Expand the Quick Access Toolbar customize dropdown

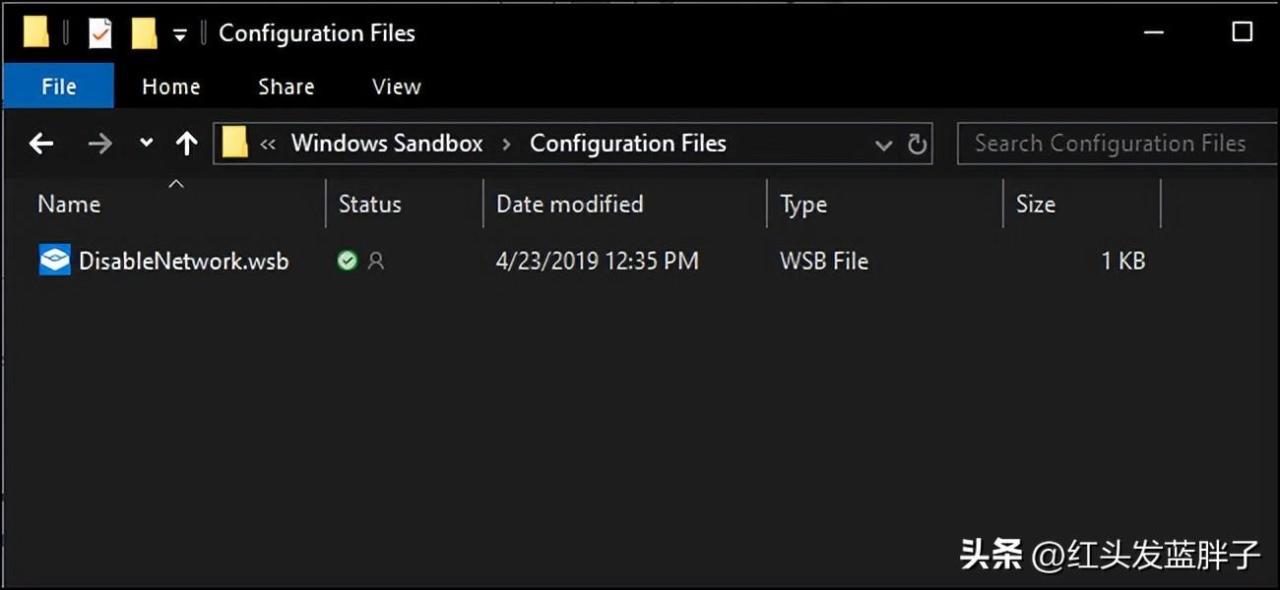(180, 32)
